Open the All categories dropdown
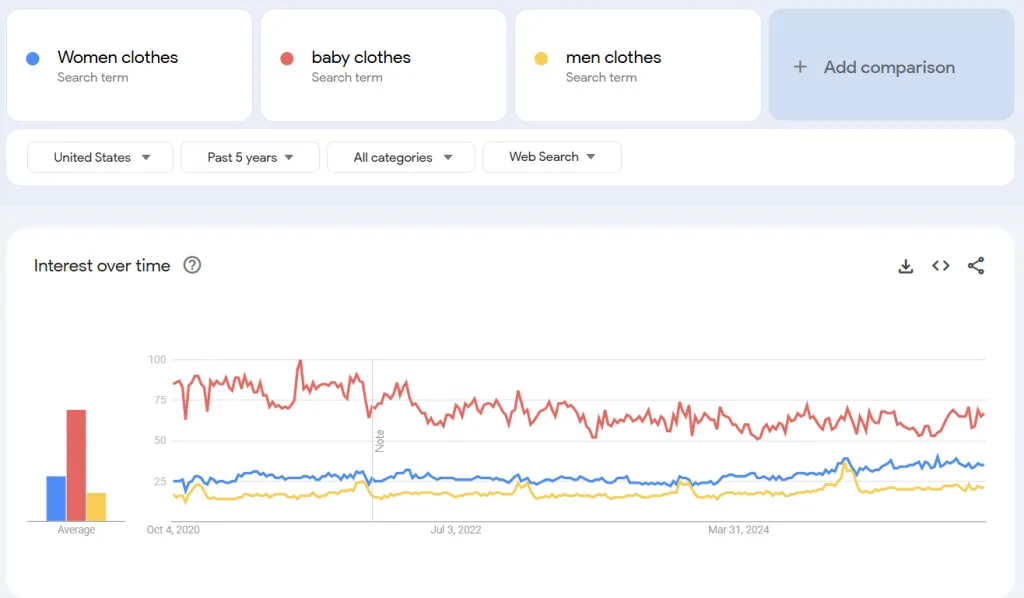 point(401,157)
